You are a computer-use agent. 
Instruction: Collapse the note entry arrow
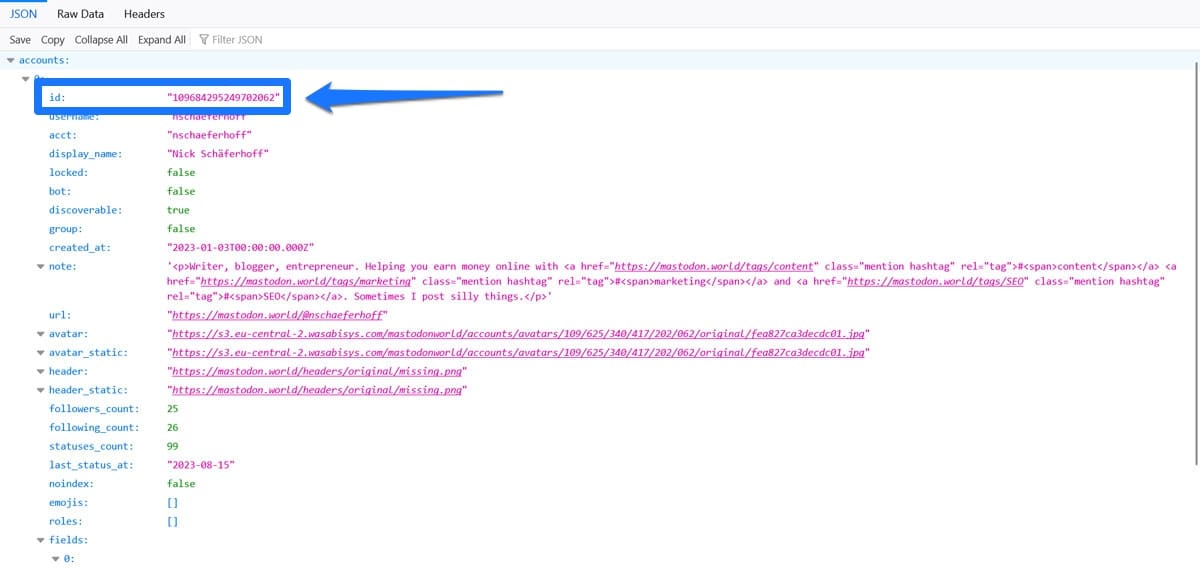coord(40,267)
